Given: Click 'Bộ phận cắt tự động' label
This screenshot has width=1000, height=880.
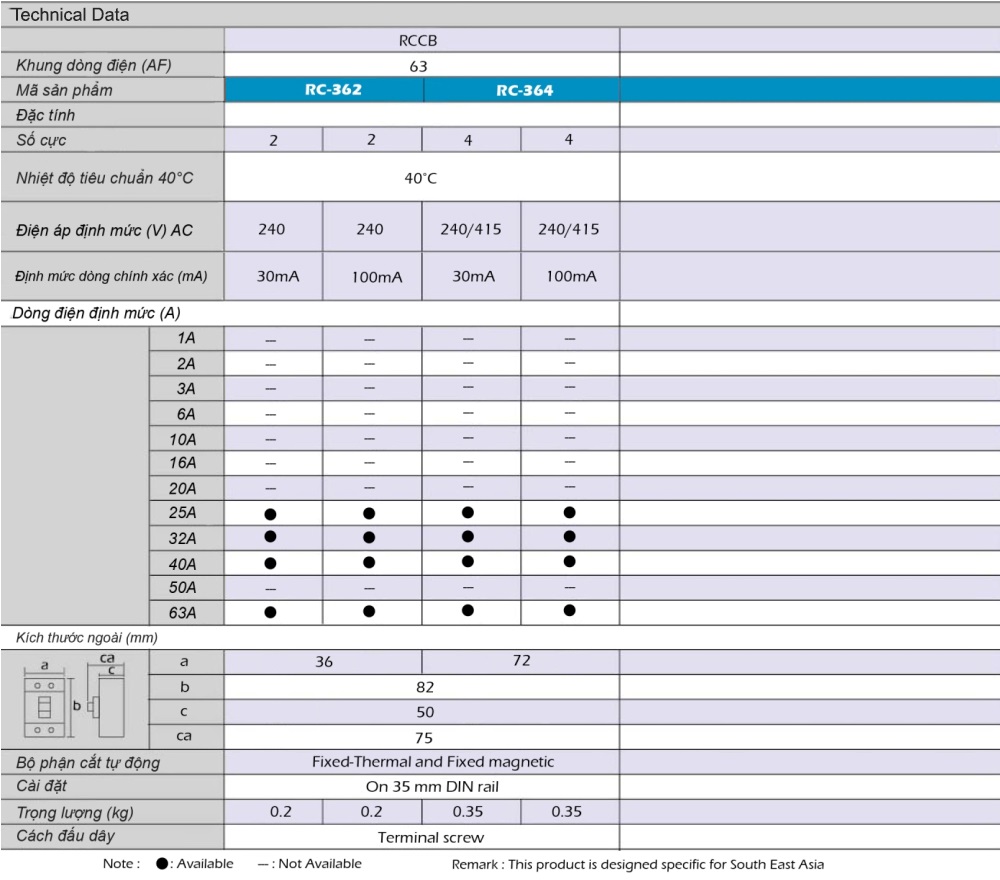Looking at the screenshot, I should coord(88,763).
